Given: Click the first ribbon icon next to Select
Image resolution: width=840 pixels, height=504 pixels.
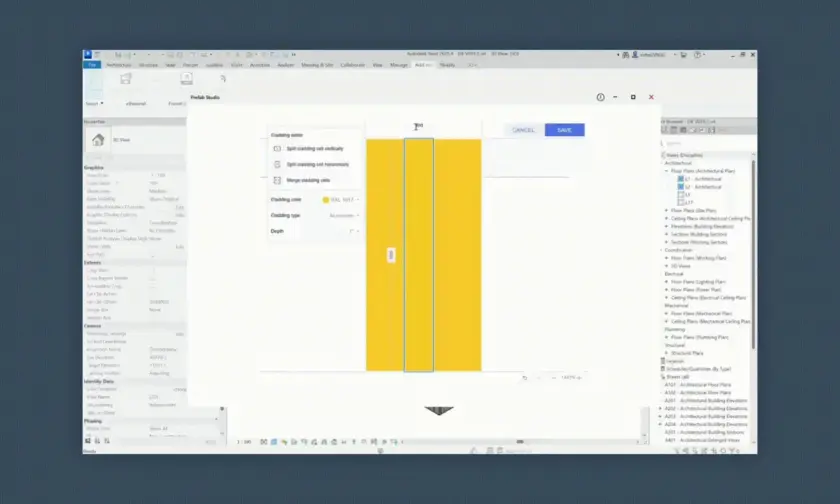Looking at the screenshot, I should (x=126, y=79).
